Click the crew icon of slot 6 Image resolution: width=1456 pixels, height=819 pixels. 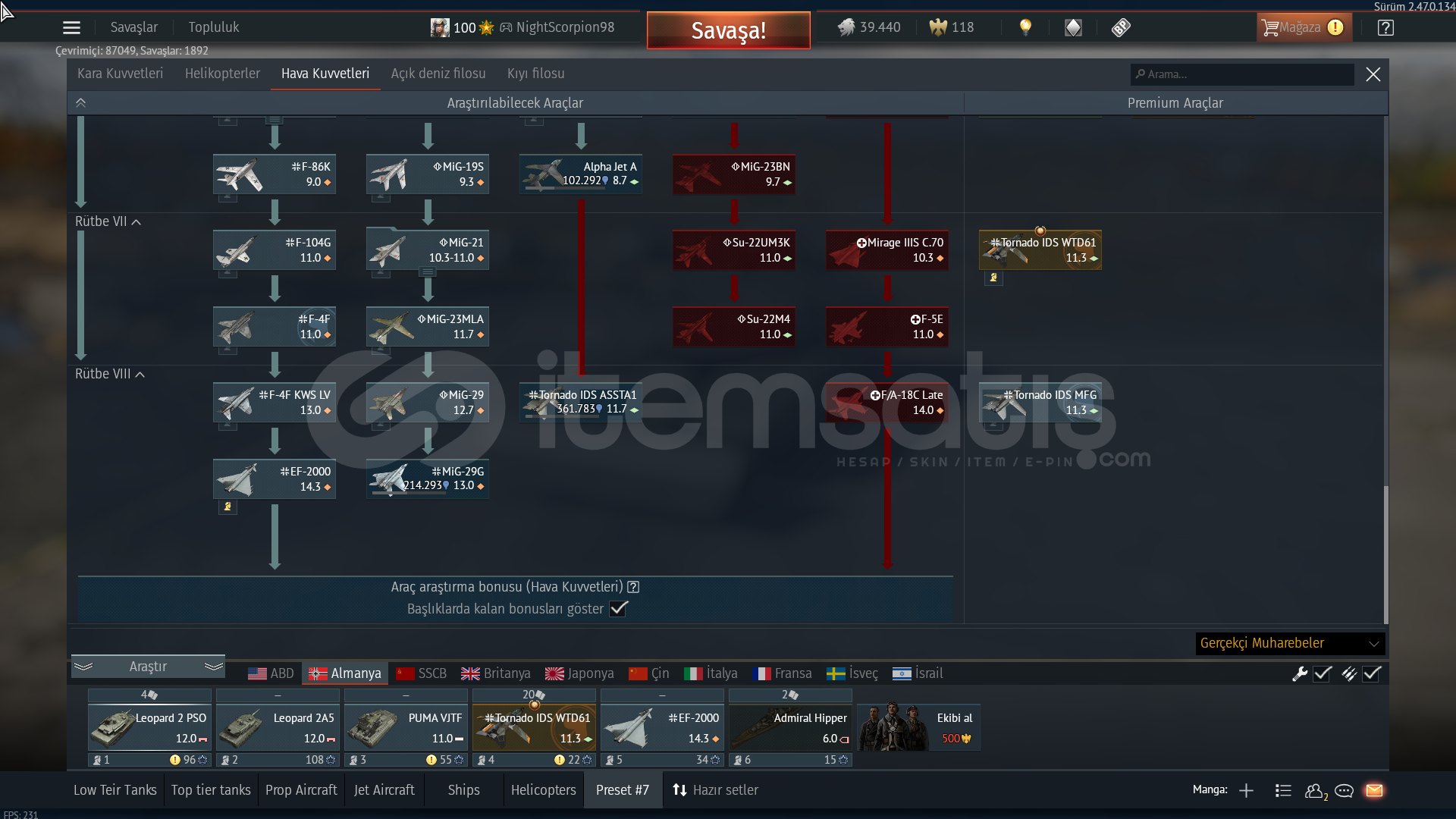click(738, 760)
